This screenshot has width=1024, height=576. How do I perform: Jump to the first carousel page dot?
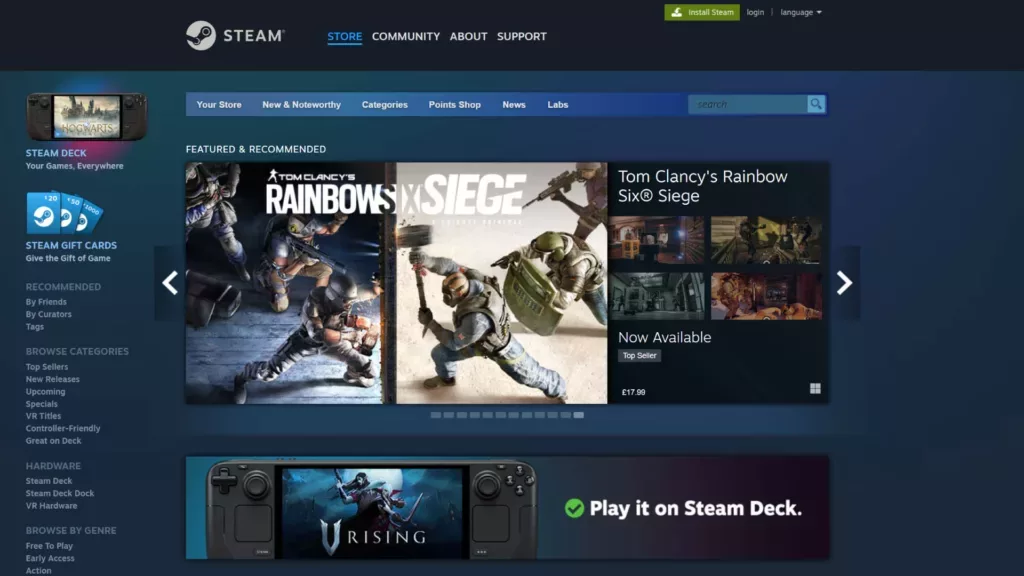(436, 414)
